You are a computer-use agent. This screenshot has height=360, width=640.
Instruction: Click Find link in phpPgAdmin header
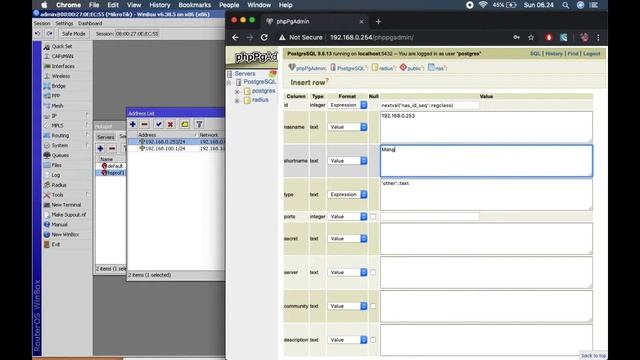(573, 53)
